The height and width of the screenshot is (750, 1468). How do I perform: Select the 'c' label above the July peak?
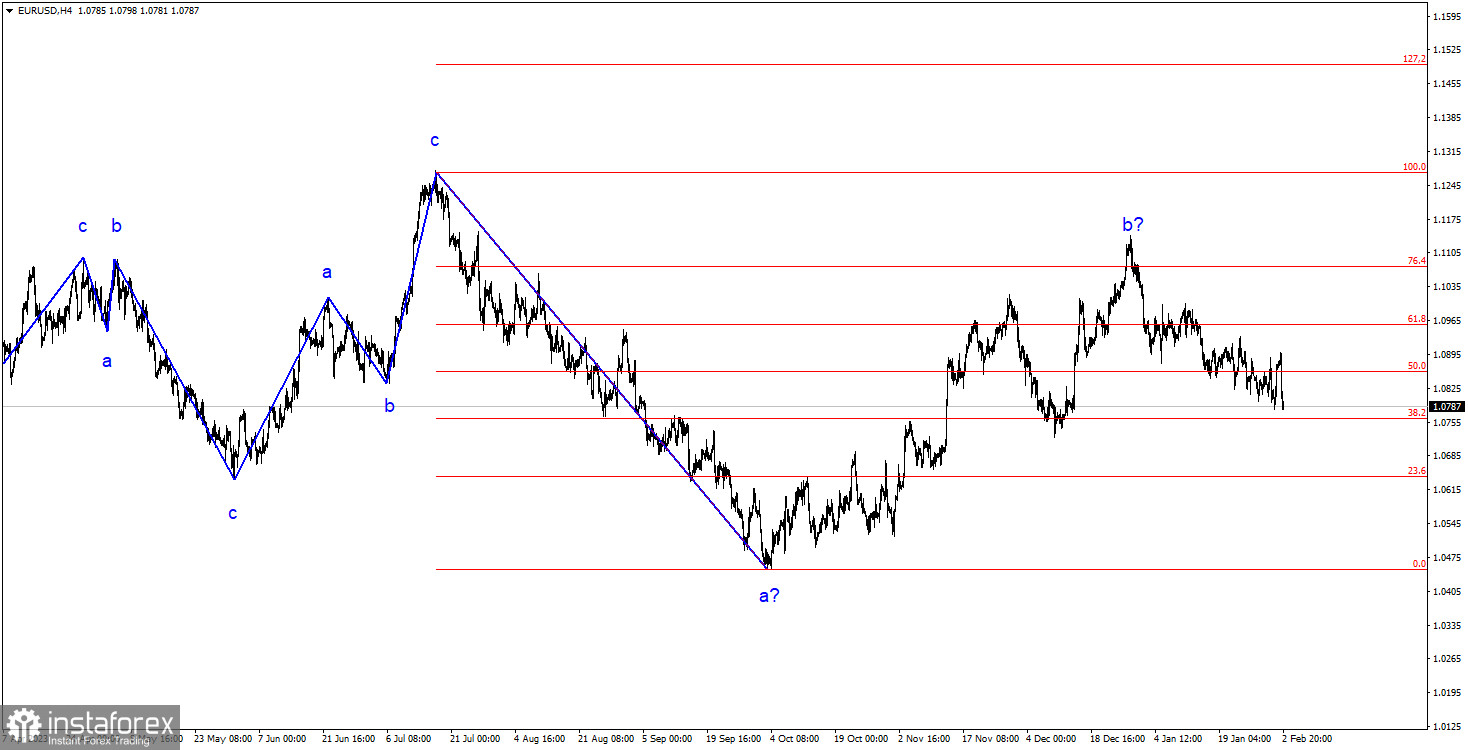pyautogui.click(x=435, y=141)
